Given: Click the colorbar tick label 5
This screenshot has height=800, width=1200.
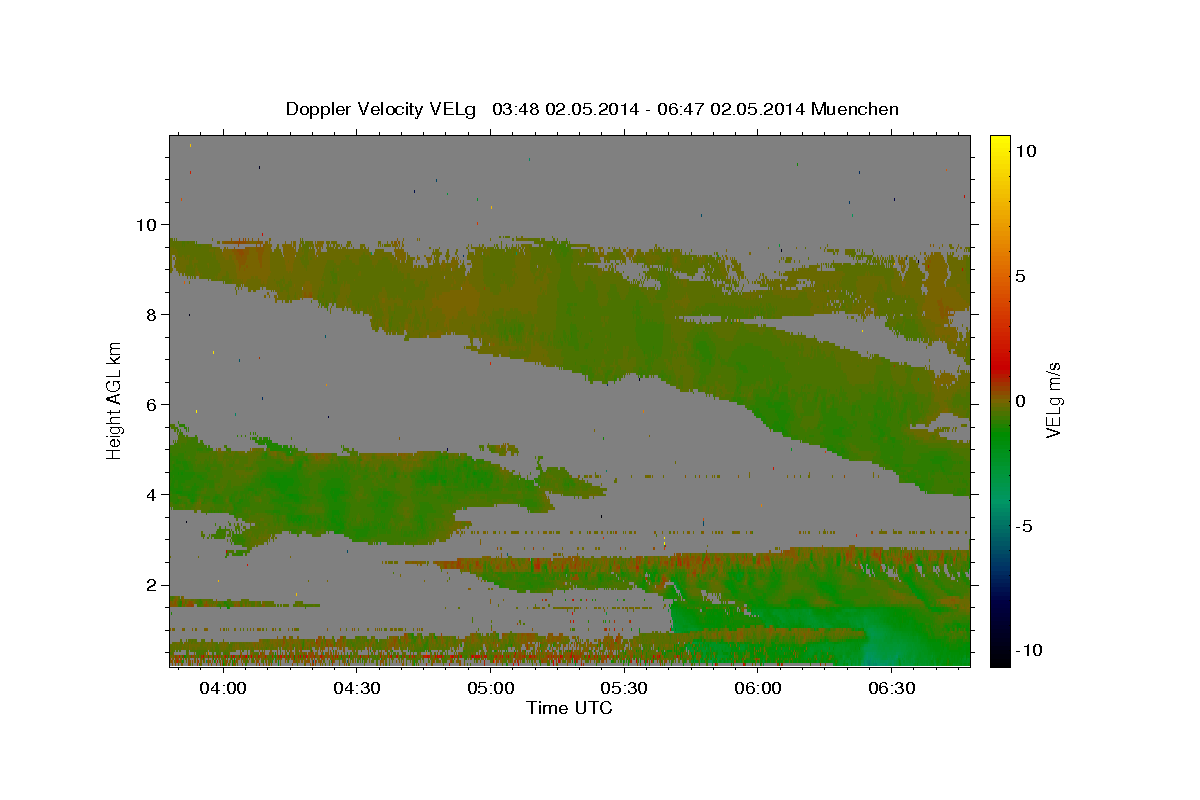Looking at the screenshot, I should [x=1021, y=275].
